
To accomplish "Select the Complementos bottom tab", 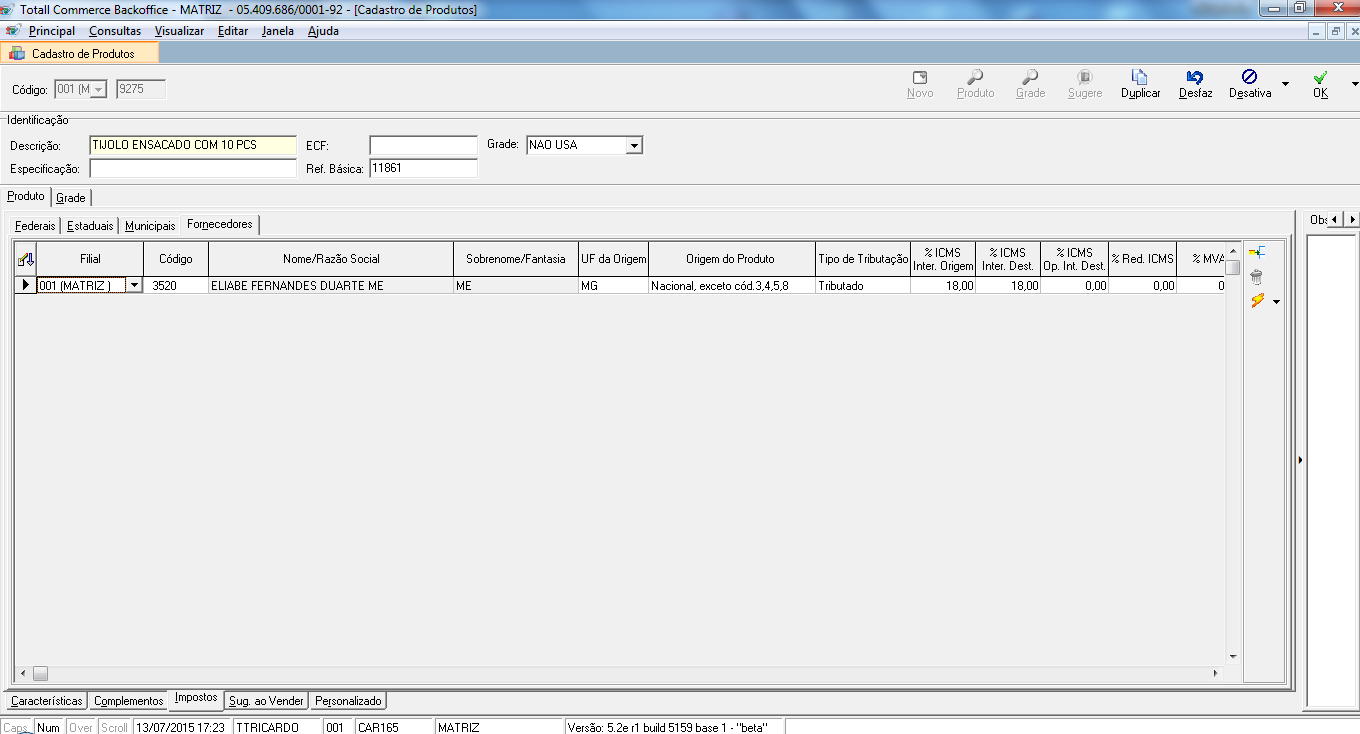I will click(x=128, y=701).
